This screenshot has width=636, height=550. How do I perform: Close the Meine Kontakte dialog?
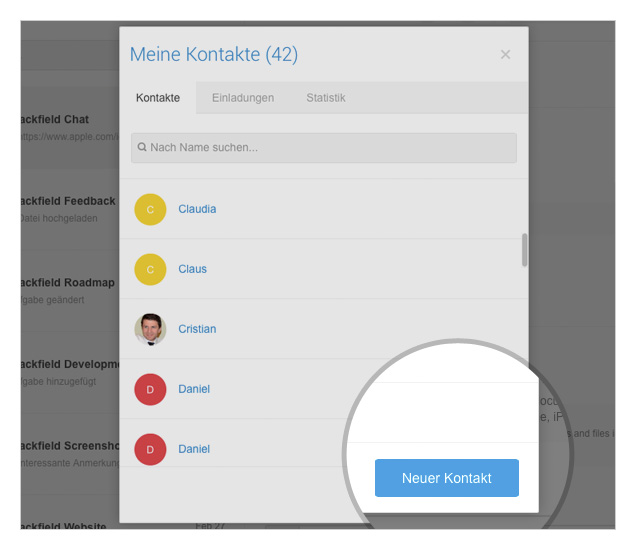point(505,54)
